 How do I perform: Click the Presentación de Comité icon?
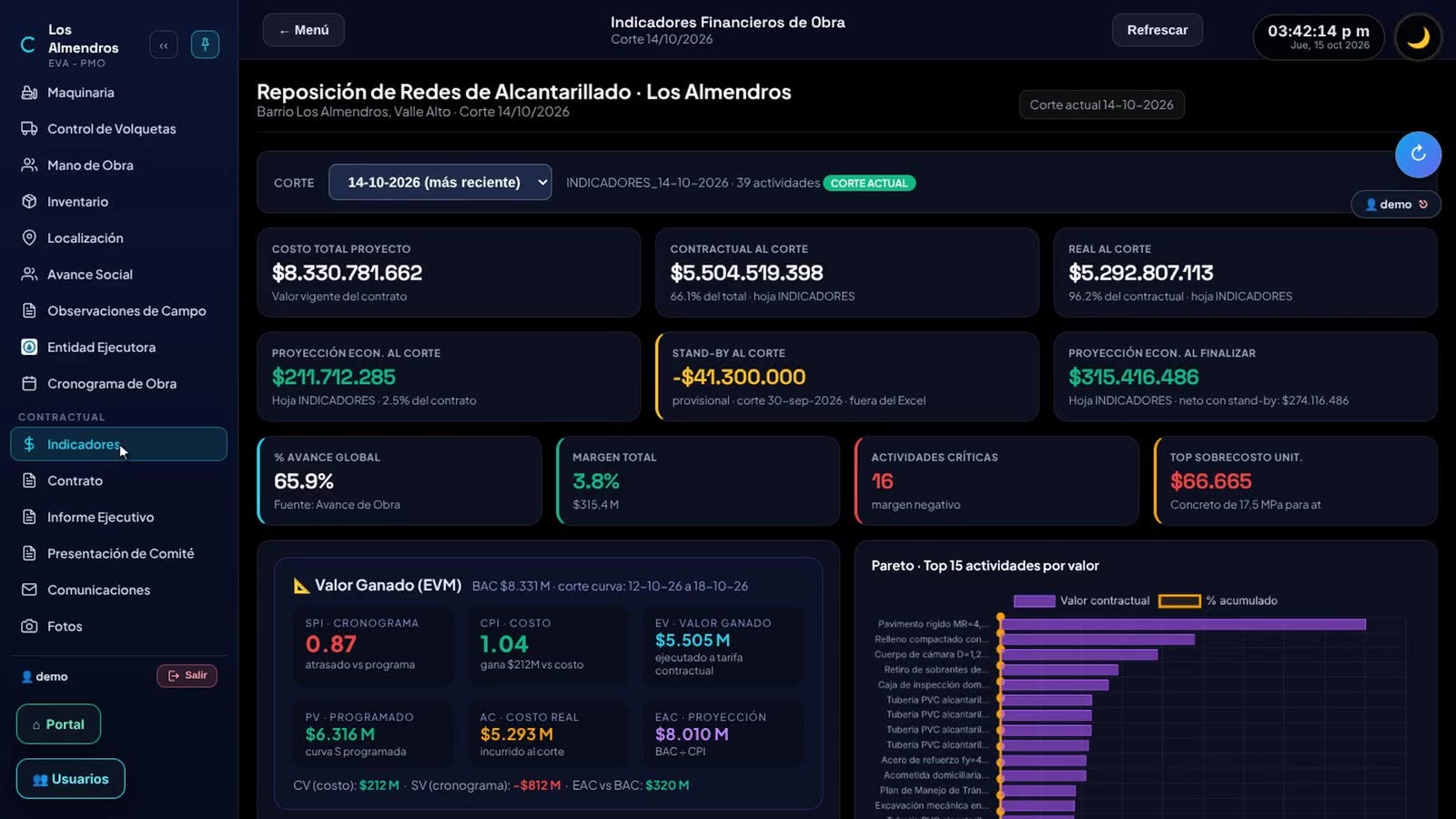click(x=29, y=553)
